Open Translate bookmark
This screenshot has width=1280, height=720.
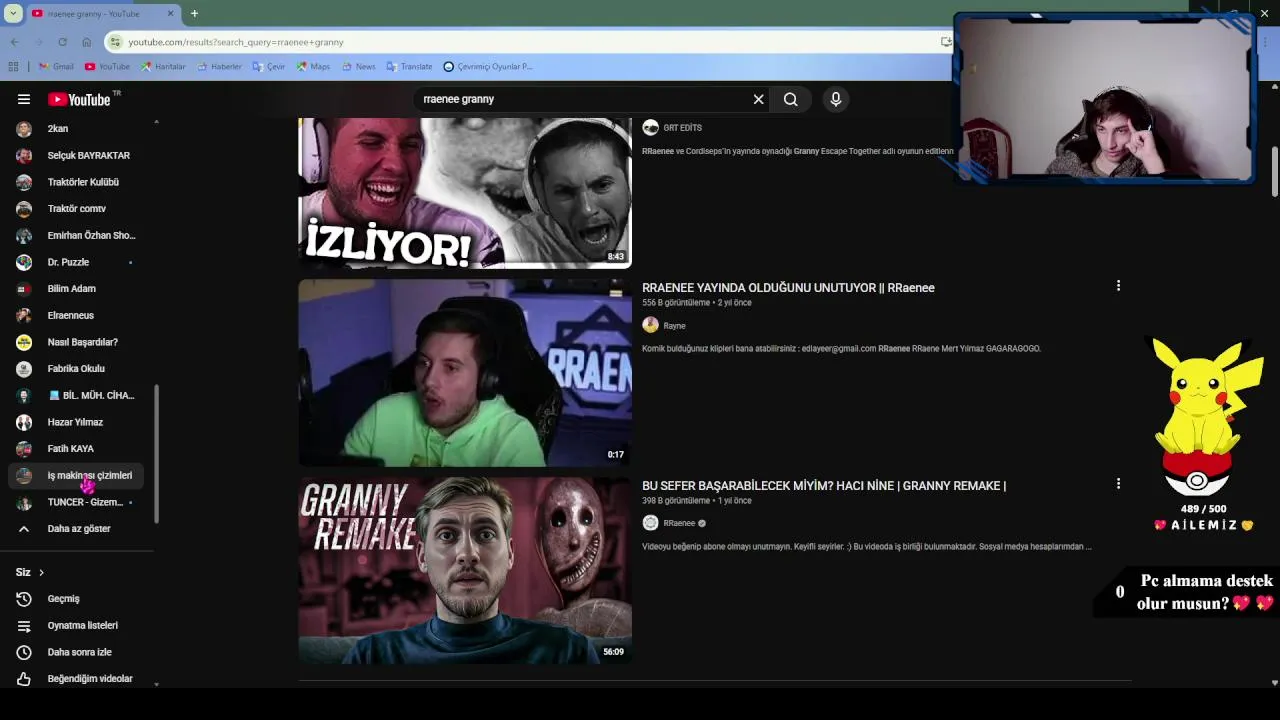point(409,67)
